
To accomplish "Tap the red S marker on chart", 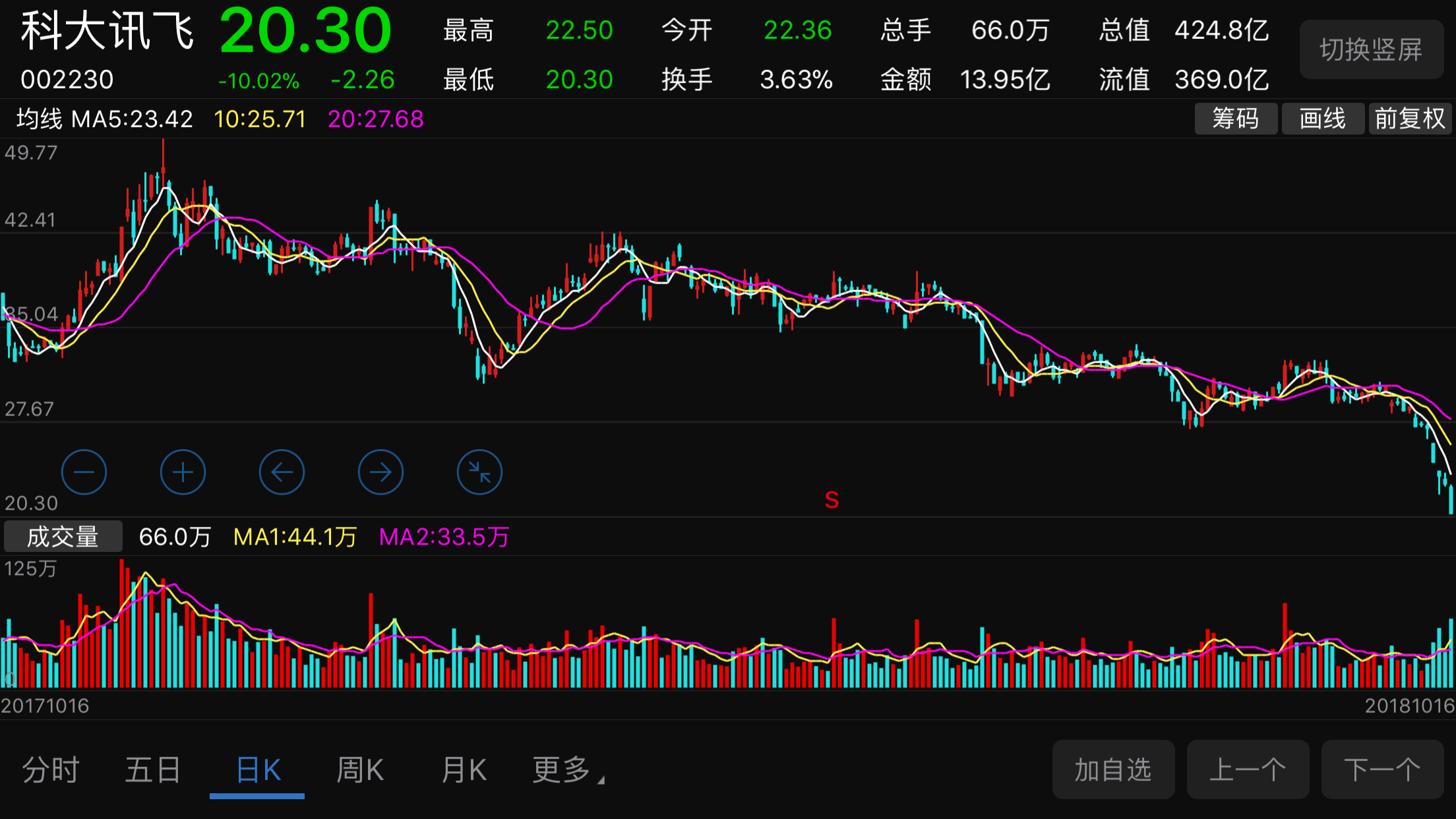I will pyautogui.click(x=832, y=500).
